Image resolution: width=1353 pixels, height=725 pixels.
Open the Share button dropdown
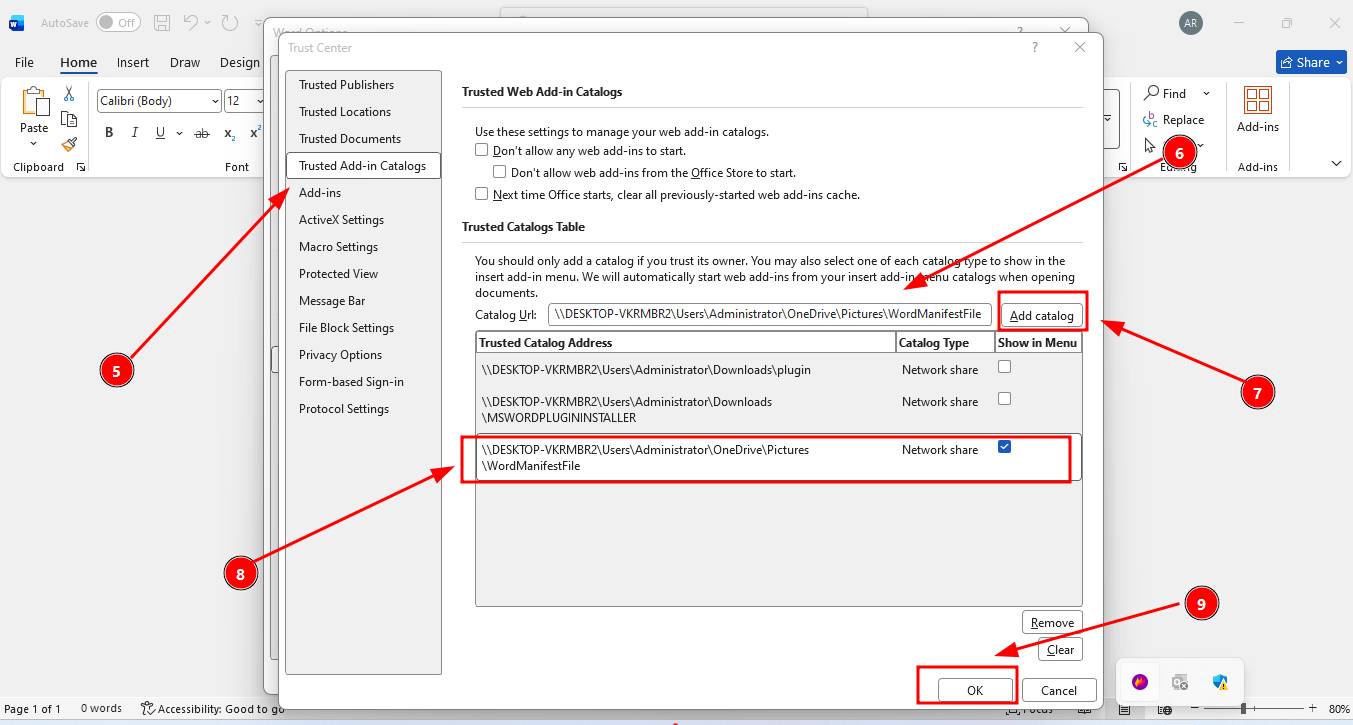1312,62
